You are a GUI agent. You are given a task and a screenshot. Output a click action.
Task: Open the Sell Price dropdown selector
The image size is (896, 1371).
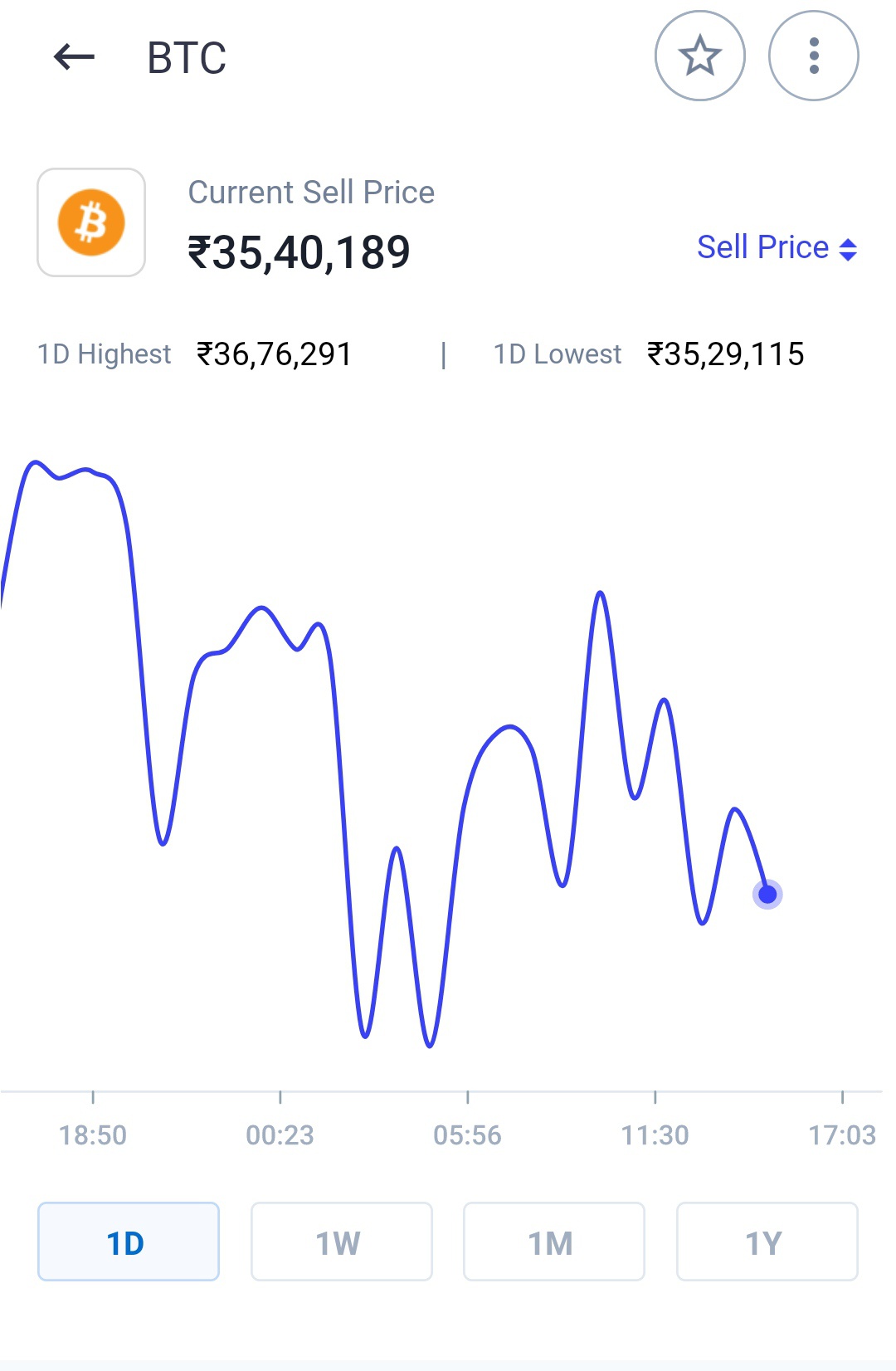[x=777, y=247]
